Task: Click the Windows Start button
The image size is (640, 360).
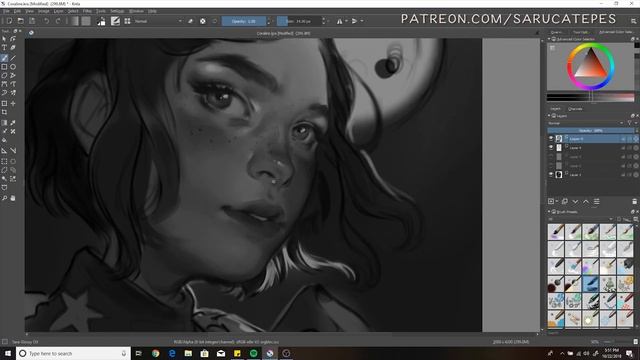Action: (x=7, y=353)
